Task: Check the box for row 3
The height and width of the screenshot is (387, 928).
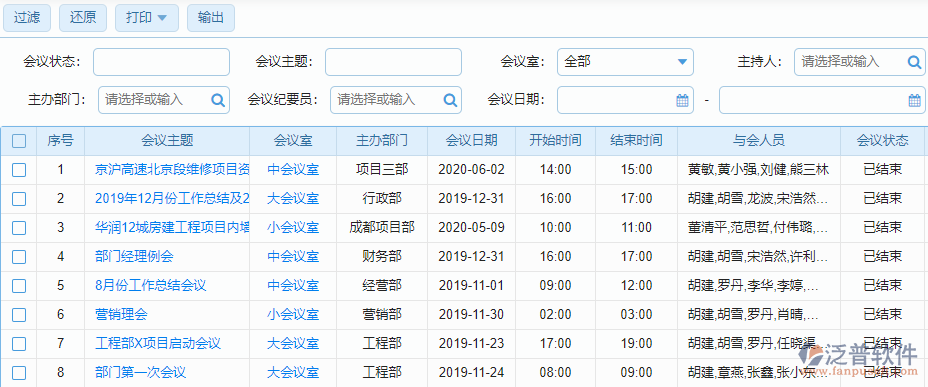Action: tap(19, 227)
